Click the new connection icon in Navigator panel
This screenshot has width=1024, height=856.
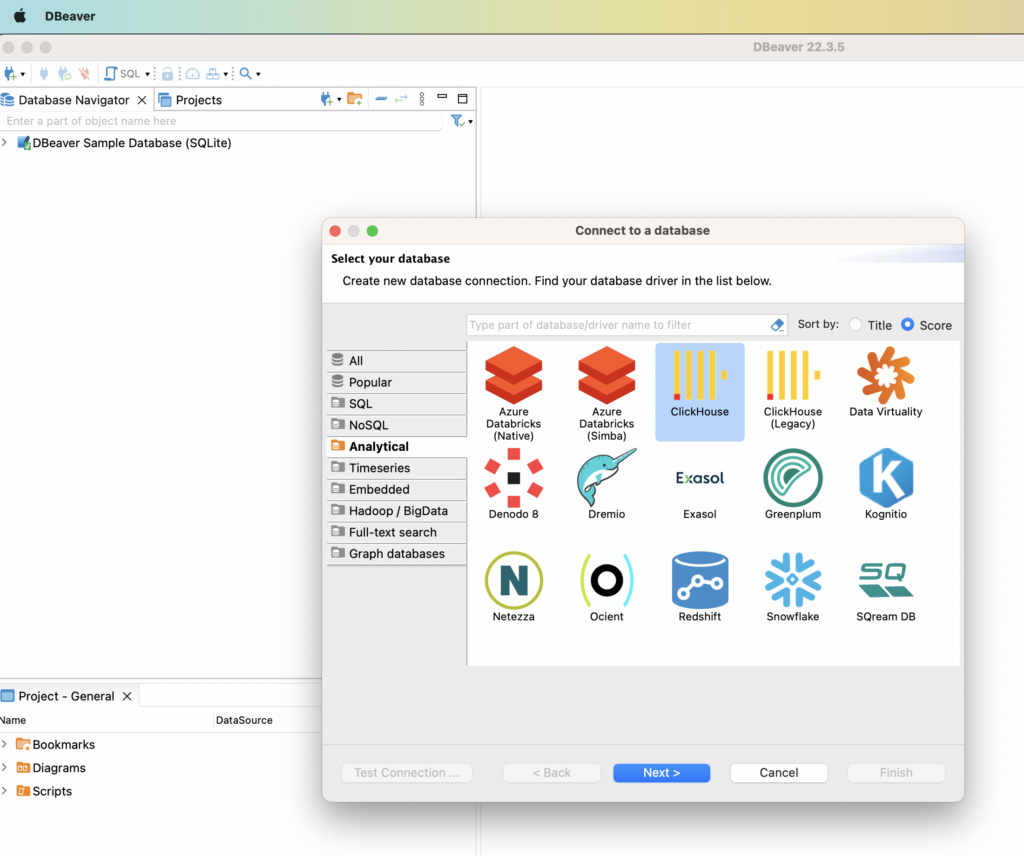point(327,99)
